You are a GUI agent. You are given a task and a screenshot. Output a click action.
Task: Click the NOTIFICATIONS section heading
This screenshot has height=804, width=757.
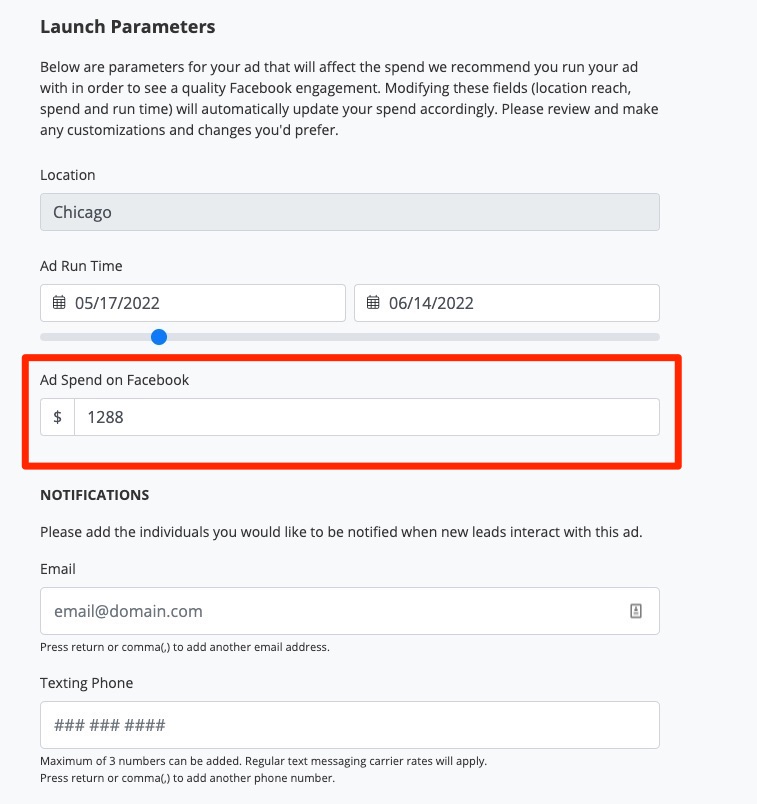point(94,495)
